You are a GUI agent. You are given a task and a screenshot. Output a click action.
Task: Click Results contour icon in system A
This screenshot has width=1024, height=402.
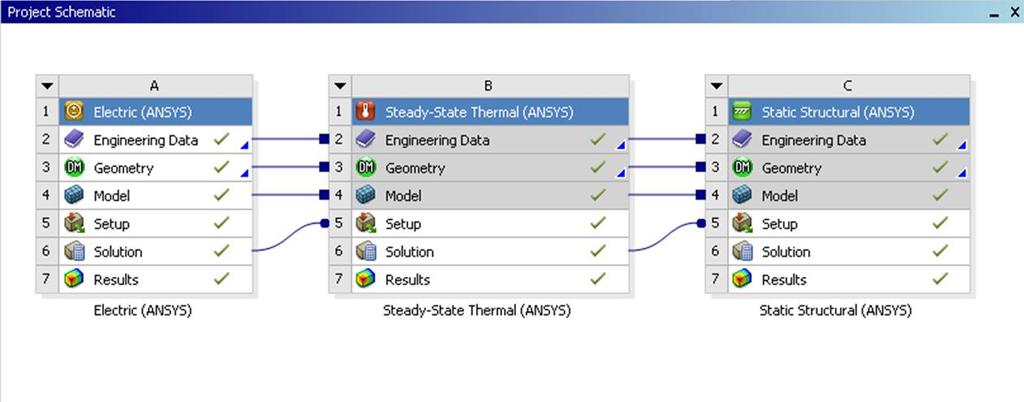coord(74,279)
